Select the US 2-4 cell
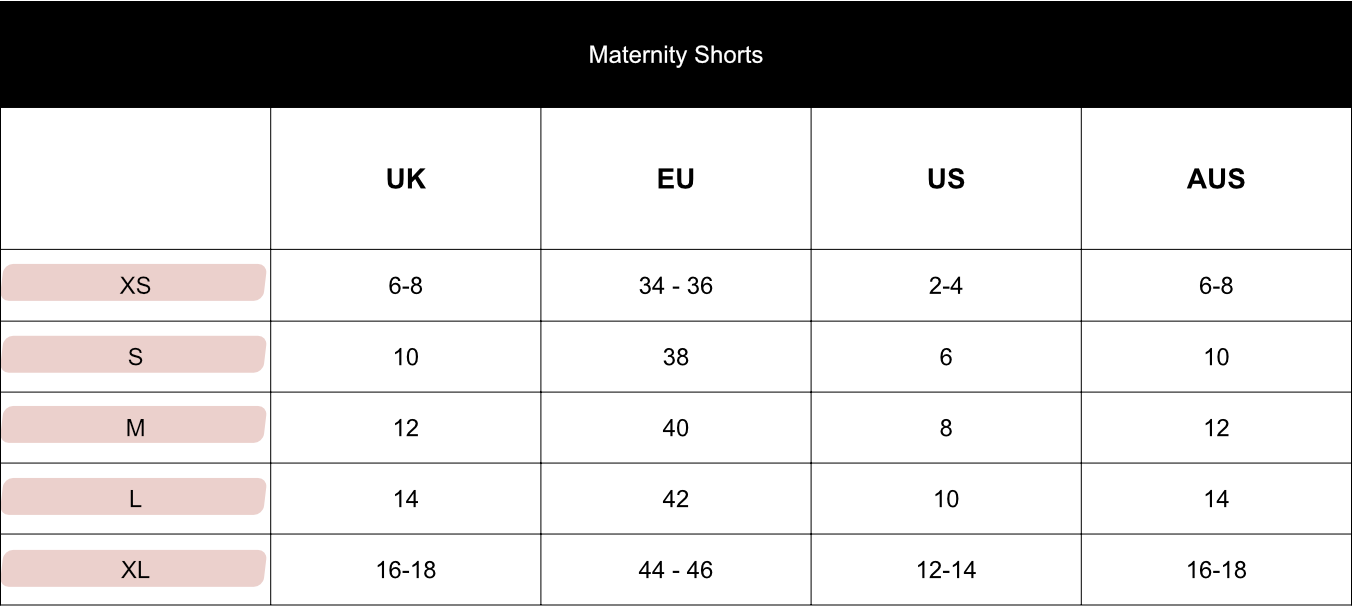 [x=946, y=286]
